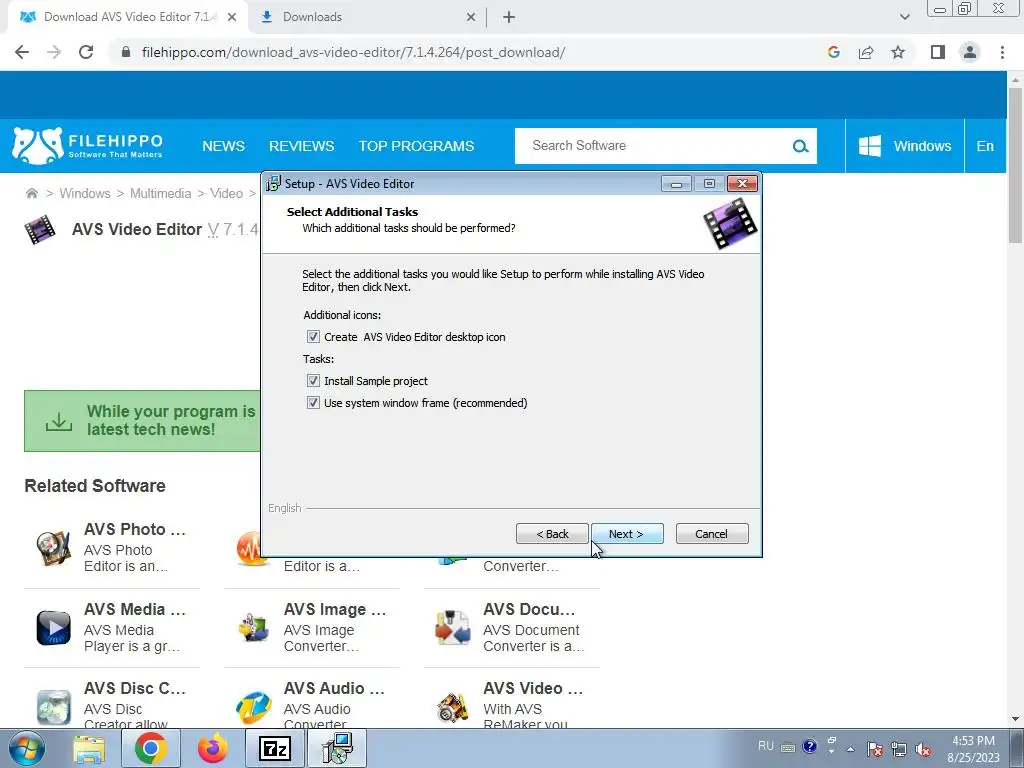The width and height of the screenshot is (1024, 768).
Task: Open the En language selector
Action: 985,146
